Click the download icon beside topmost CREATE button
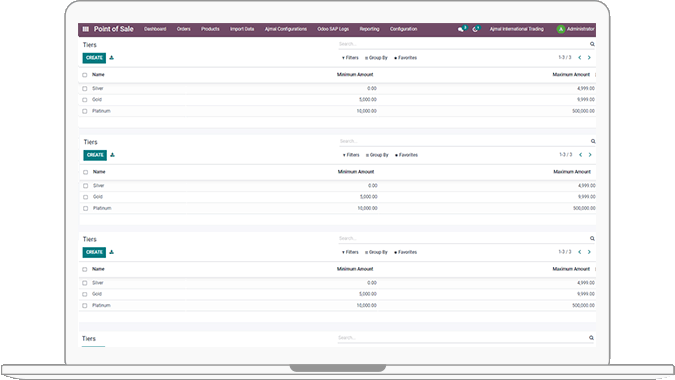Viewport: 675px width, 380px height. click(111, 58)
